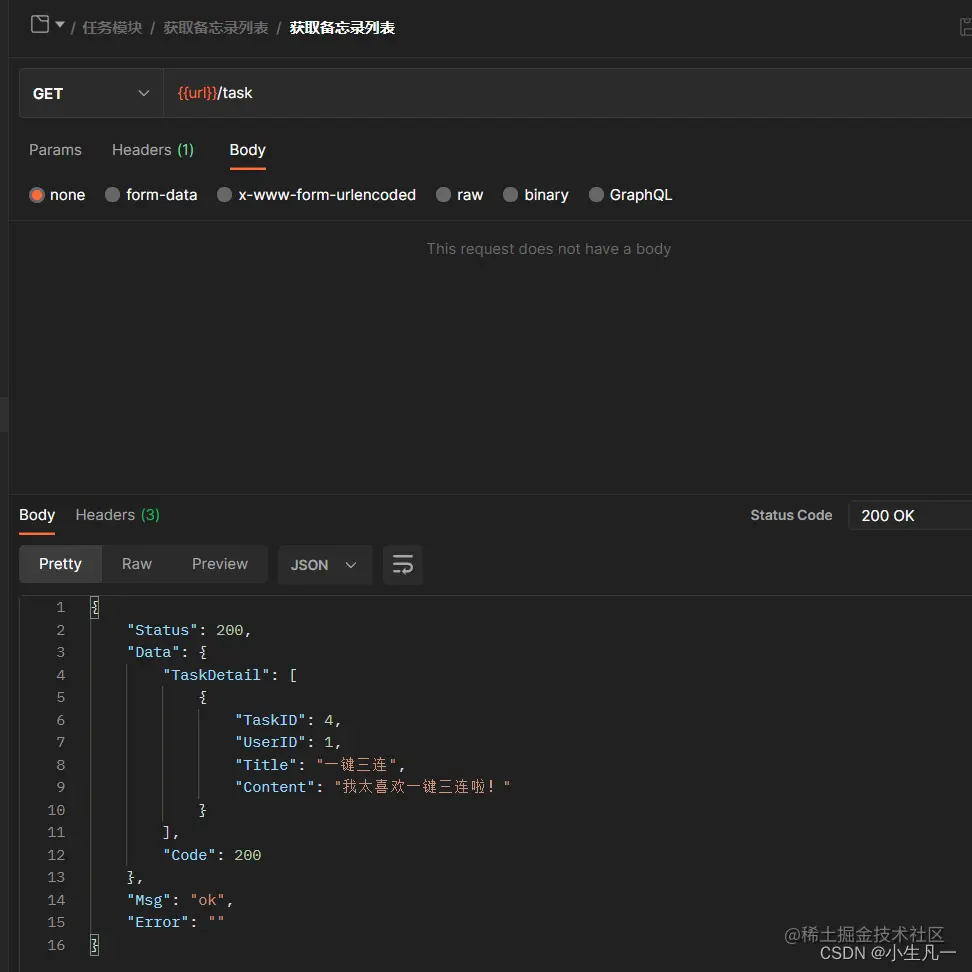Click the "Msg": "ok" line
The height and width of the screenshot is (972, 972).
point(180,900)
